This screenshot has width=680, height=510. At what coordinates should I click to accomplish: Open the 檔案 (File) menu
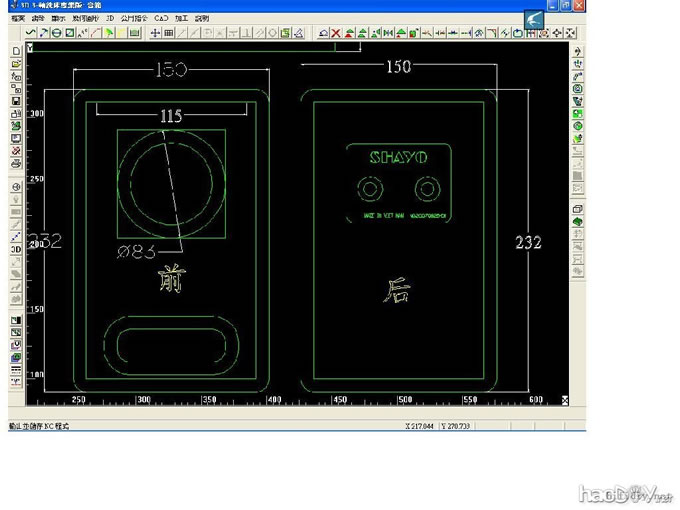pos(18,19)
